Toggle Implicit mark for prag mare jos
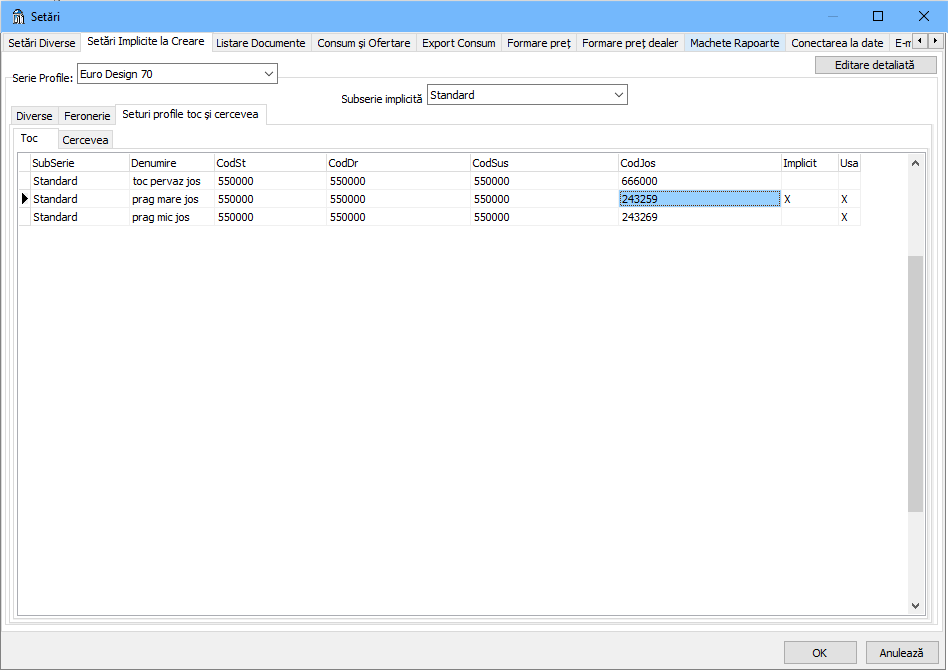This screenshot has width=948, height=670. (x=808, y=199)
